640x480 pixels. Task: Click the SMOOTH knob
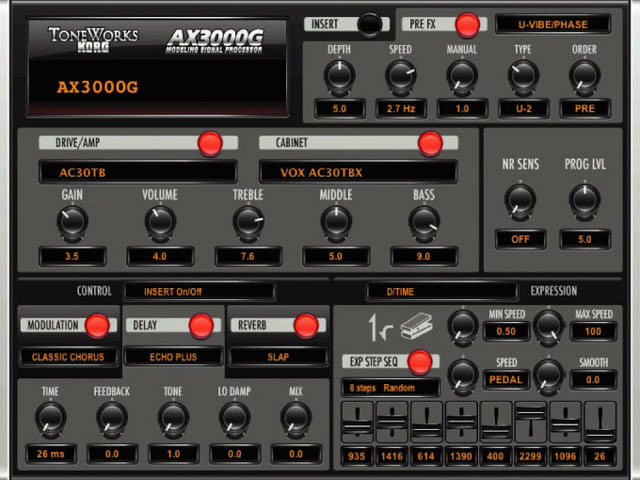click(549, 376)
